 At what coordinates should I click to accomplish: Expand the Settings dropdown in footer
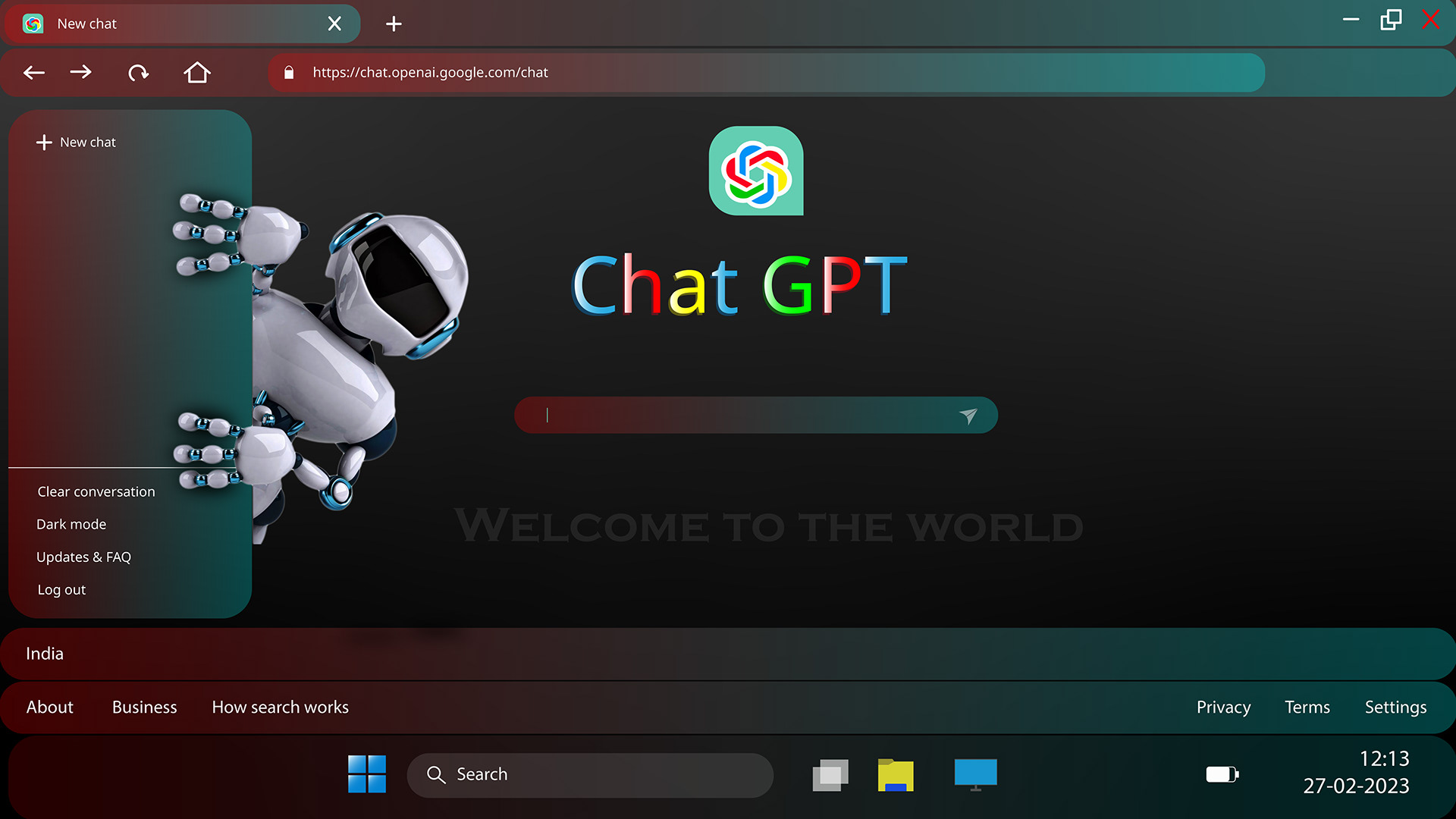(x=1397, y=707)
